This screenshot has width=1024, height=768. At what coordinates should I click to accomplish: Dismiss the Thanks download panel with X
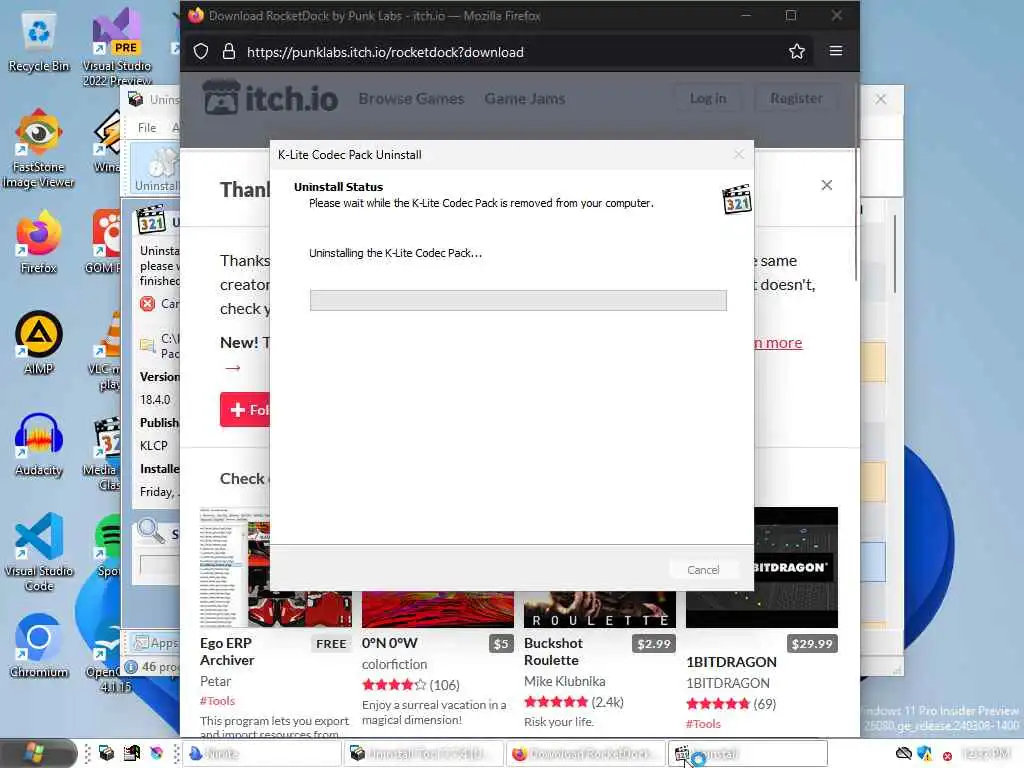tap(826, 185)
